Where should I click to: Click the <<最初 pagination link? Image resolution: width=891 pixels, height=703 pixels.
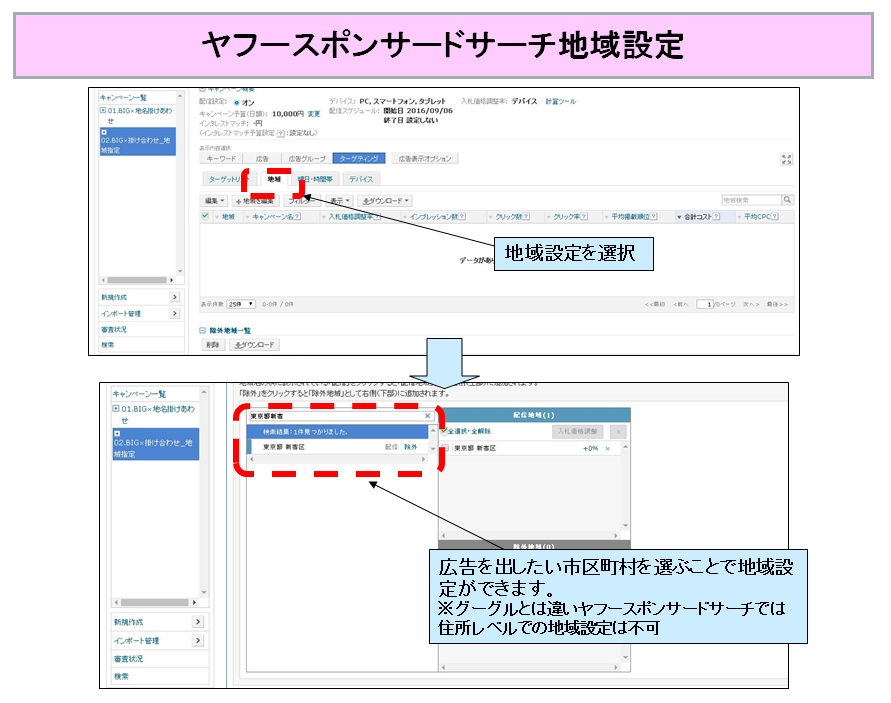click(x=655, y=305)
